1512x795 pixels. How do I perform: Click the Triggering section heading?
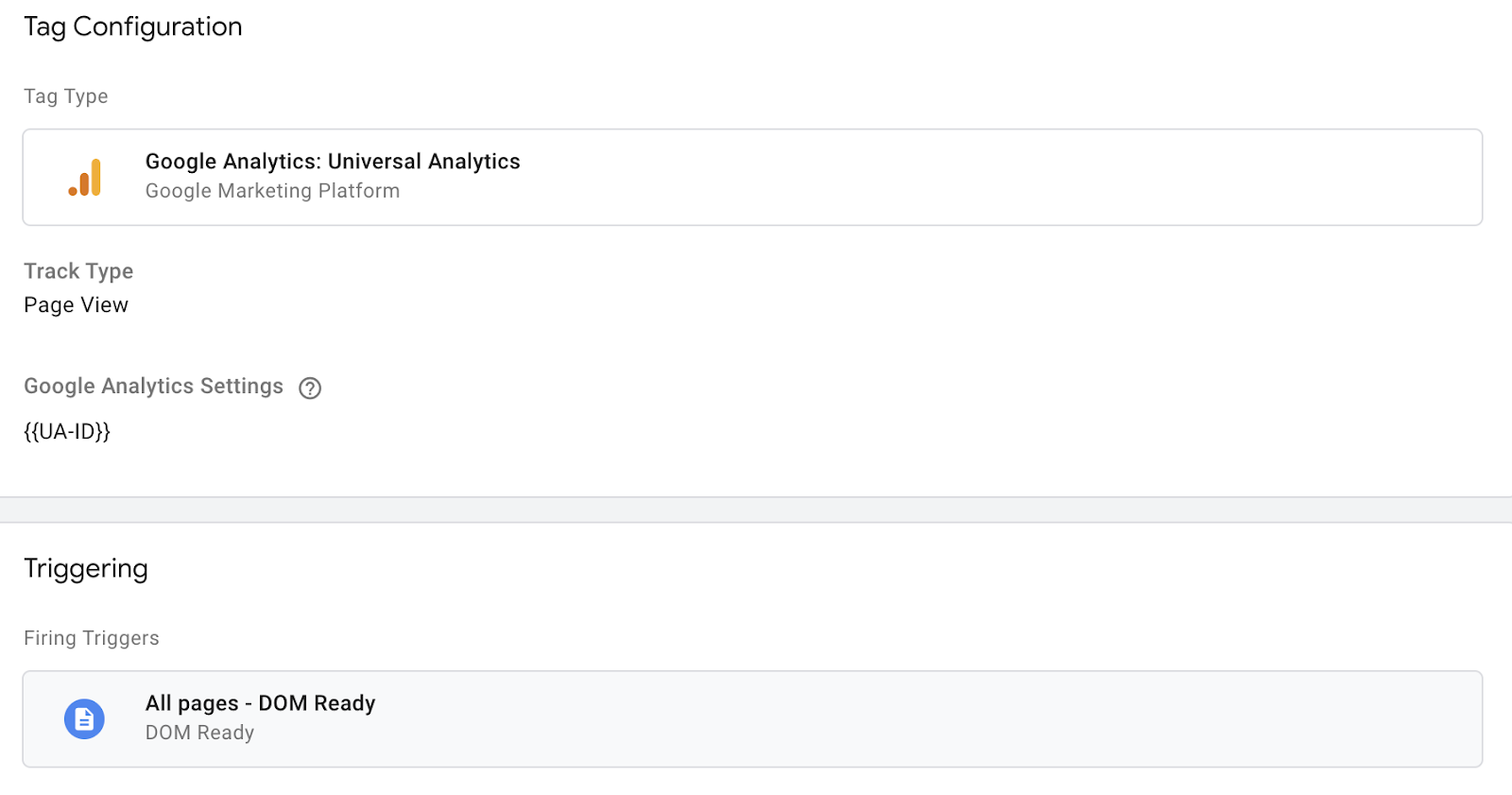86,568
